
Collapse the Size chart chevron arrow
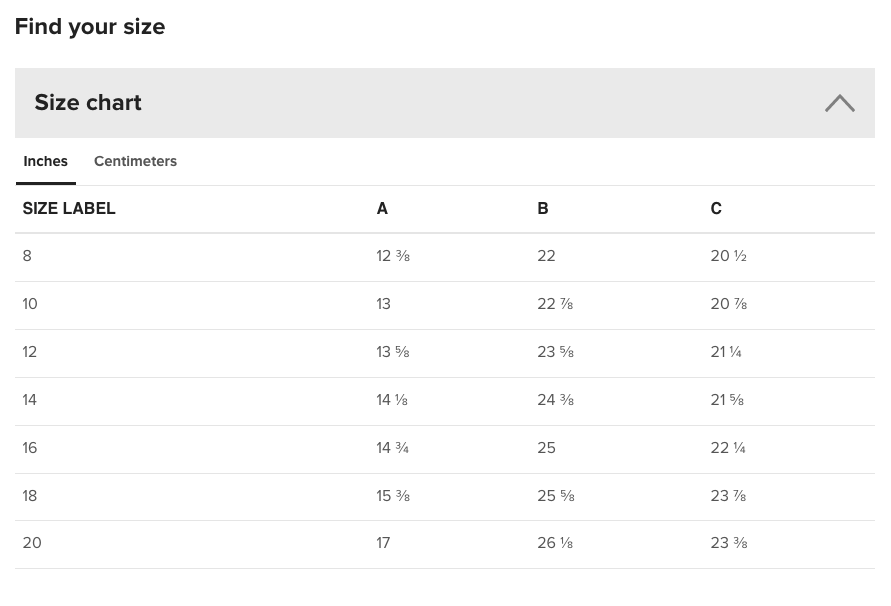coord(839,103)
